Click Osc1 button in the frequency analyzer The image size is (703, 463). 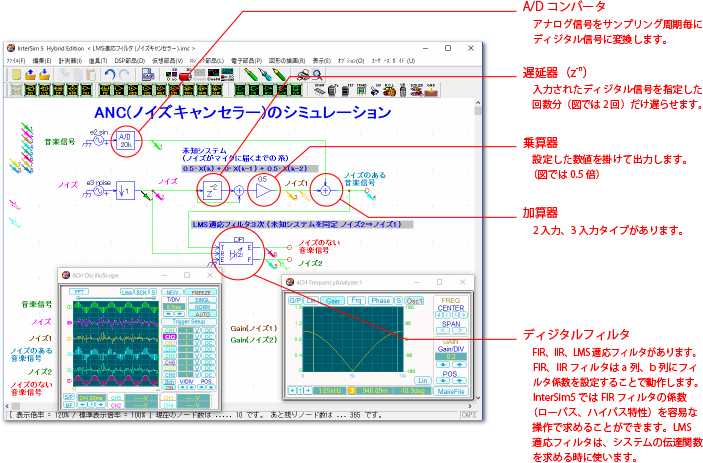(x=414, y=301)
